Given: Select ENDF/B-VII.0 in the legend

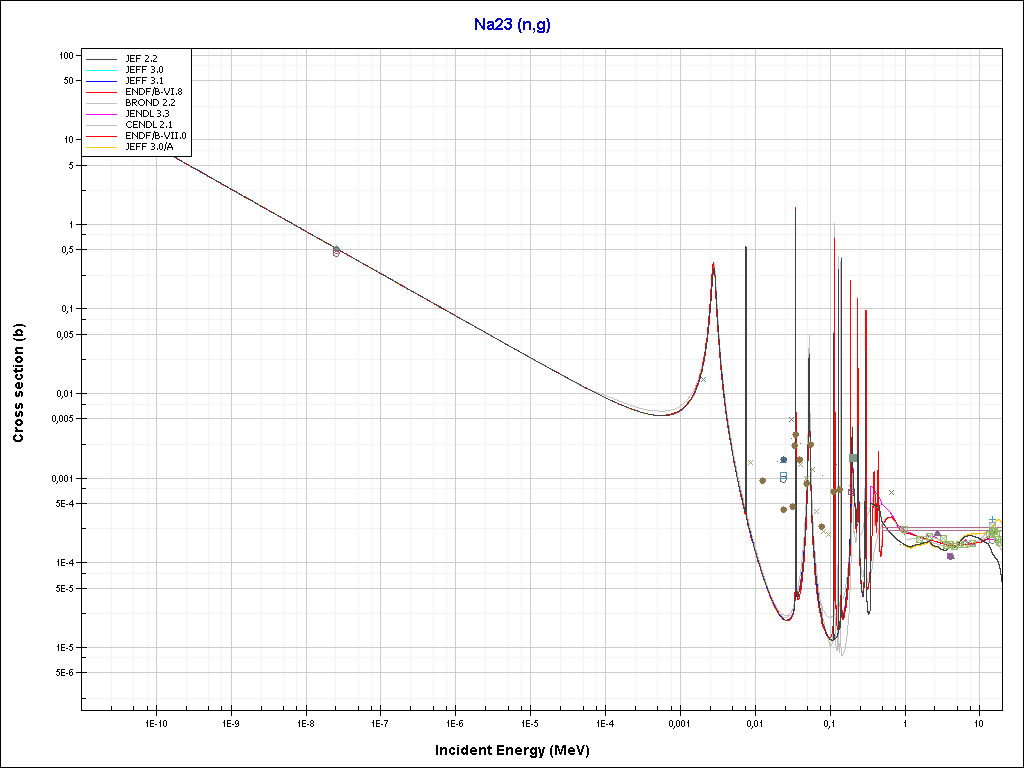Looking at the screenshot, I should 155,136.
